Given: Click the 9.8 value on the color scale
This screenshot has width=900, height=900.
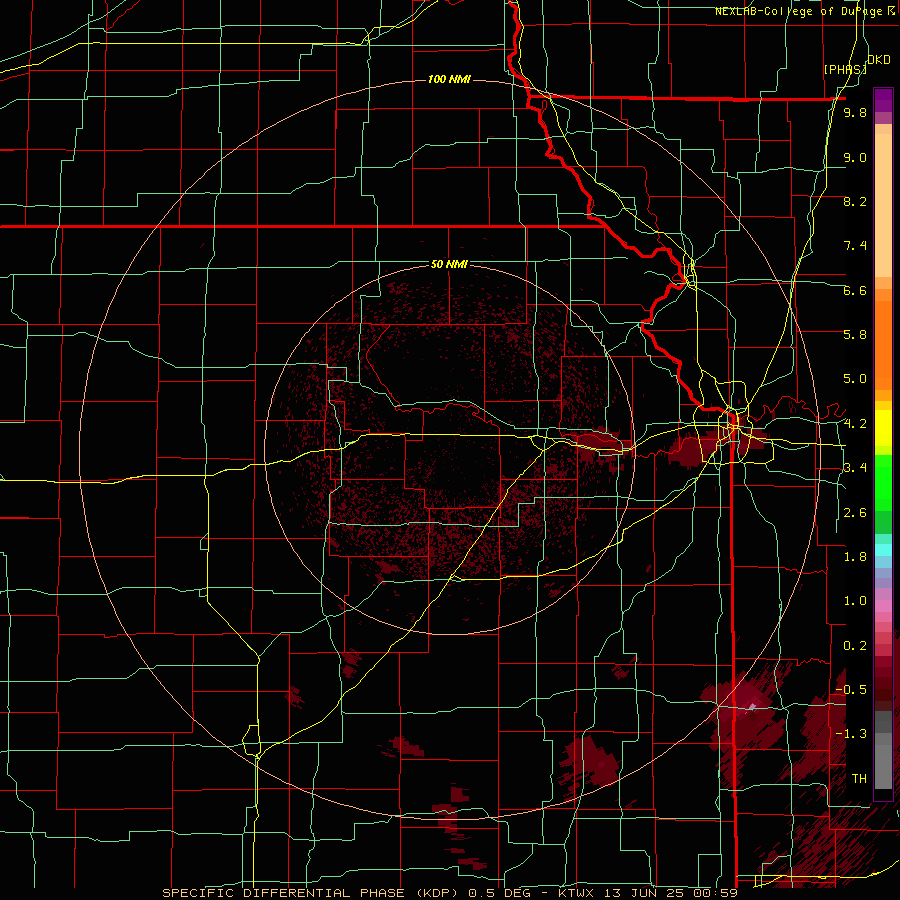Looking at the screenshot, I should tap(855, 113).
